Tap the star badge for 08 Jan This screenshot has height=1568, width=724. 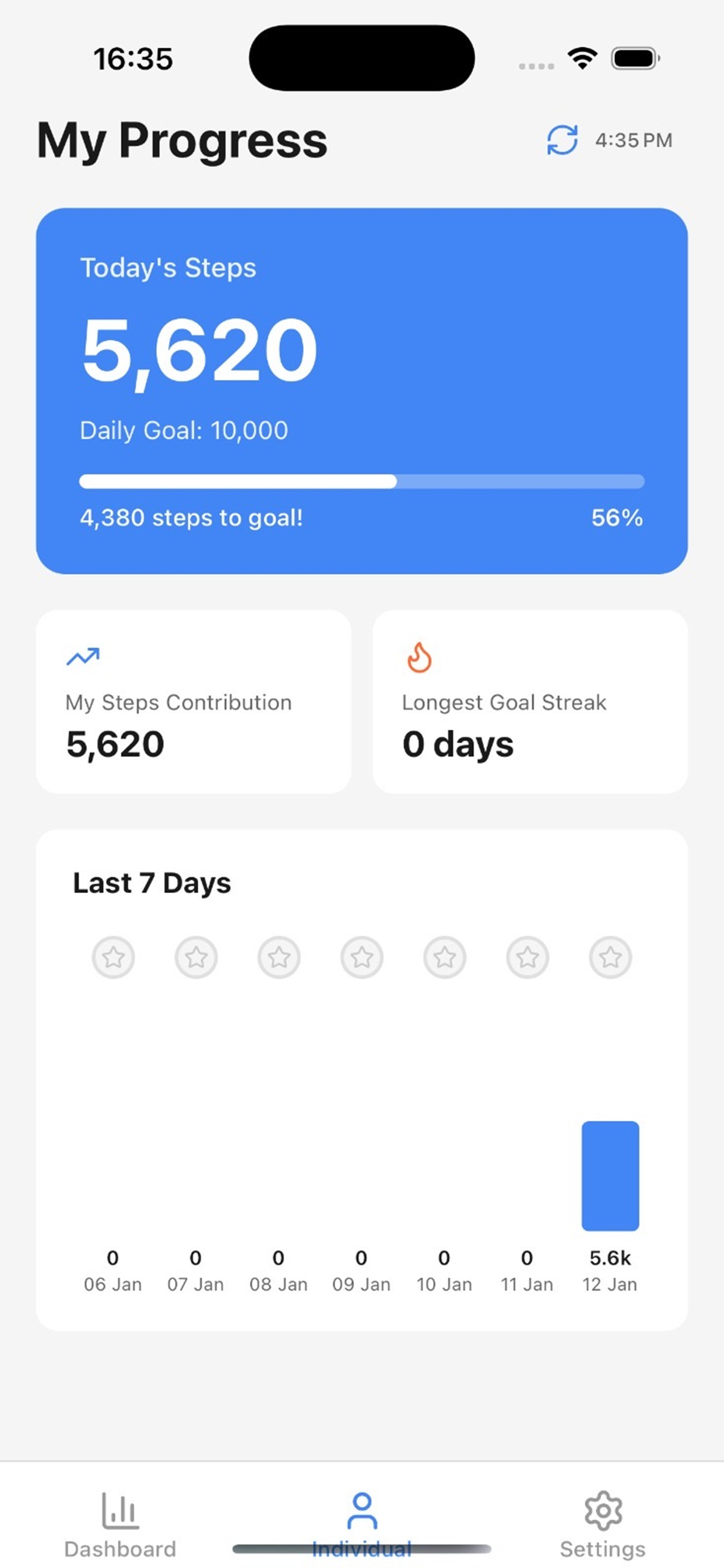(x=279, y=957)
